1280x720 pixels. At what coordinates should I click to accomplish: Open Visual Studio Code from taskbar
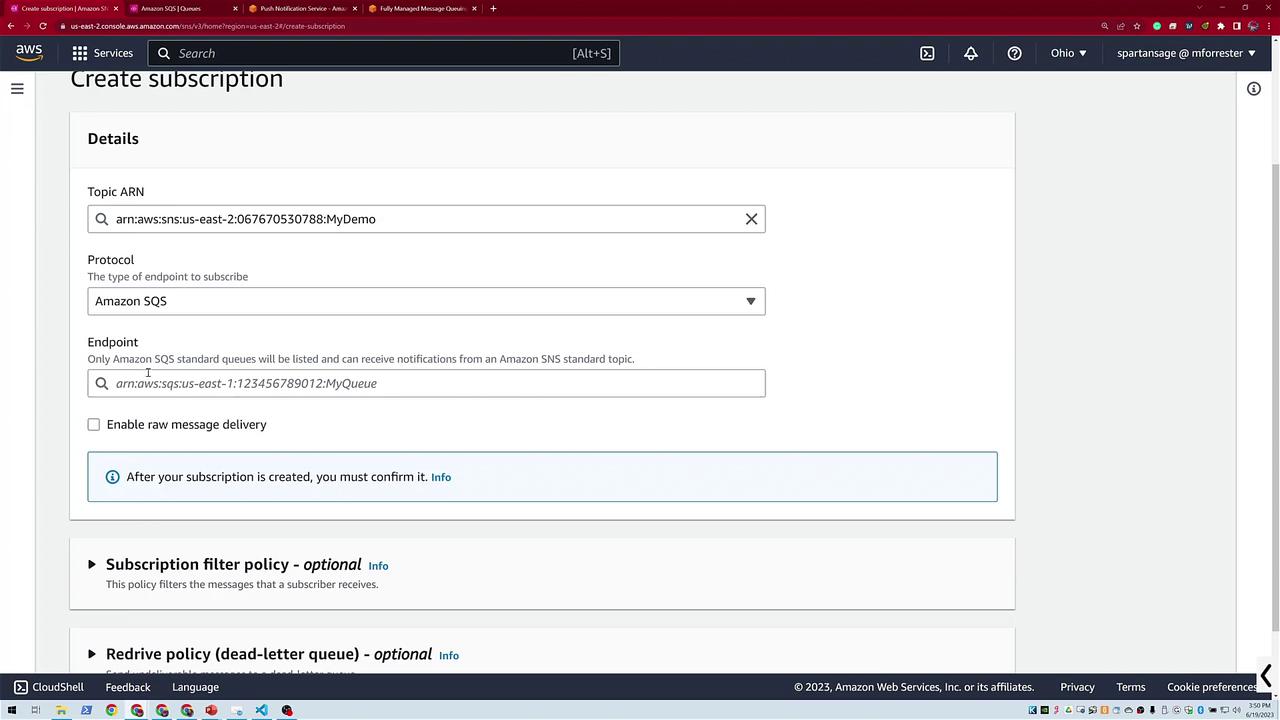point(261,711)
